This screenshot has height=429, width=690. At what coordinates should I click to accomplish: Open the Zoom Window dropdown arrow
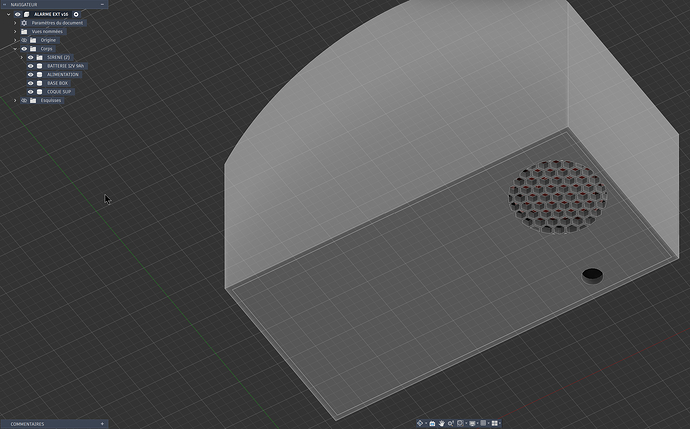click(466, 423)
